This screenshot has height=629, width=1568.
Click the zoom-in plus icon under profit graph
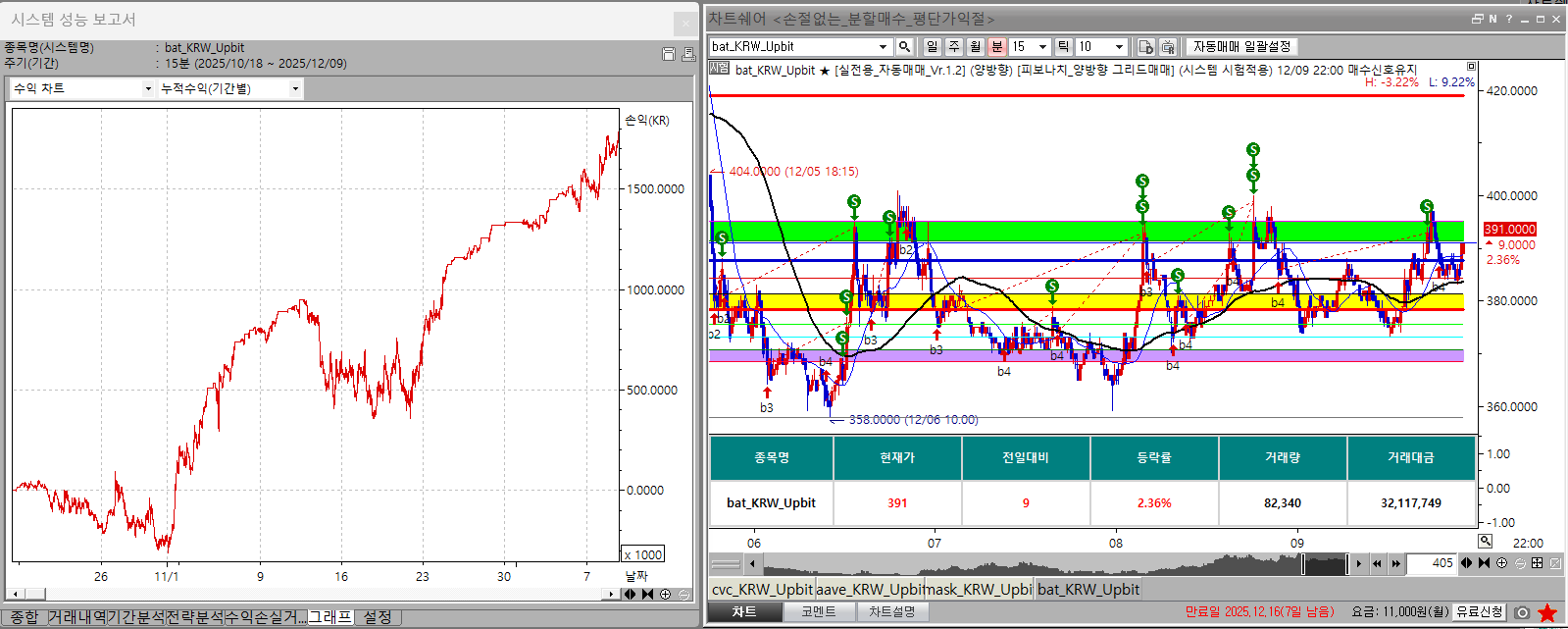click(666, 594)
